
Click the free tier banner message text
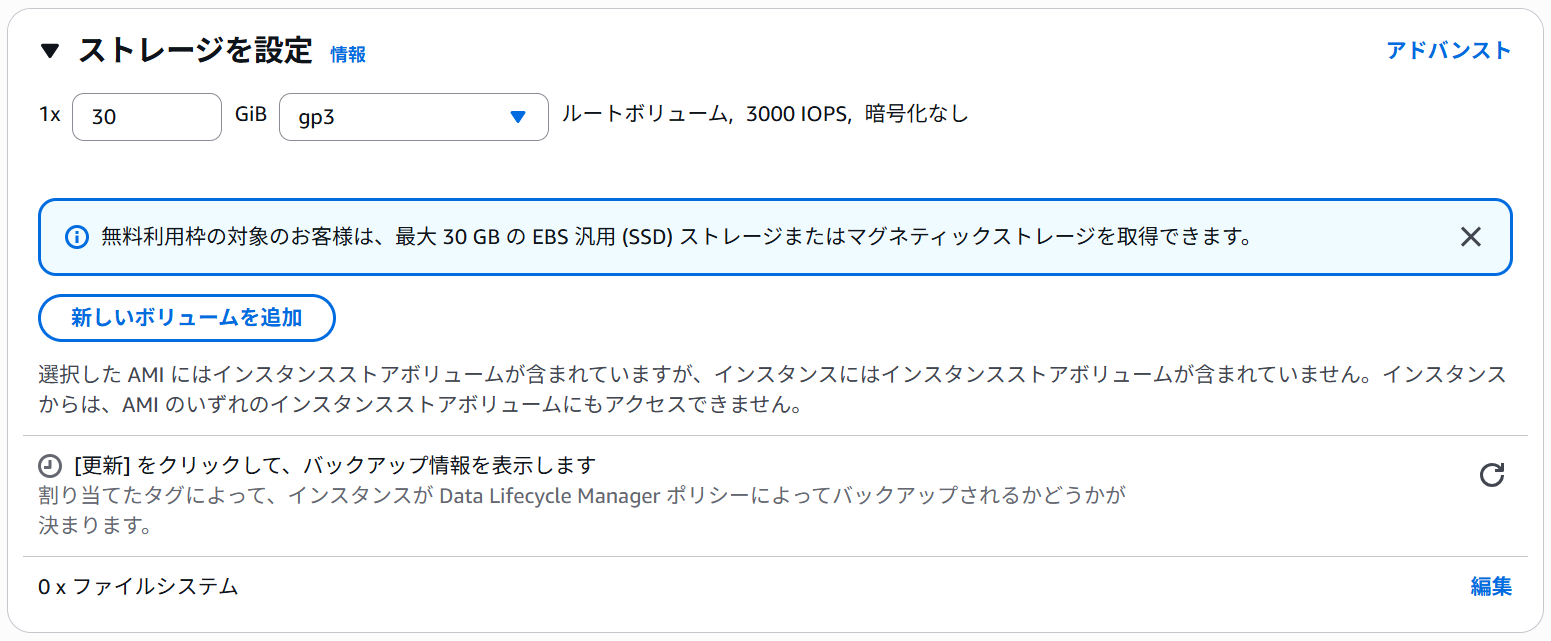[676, 237]
